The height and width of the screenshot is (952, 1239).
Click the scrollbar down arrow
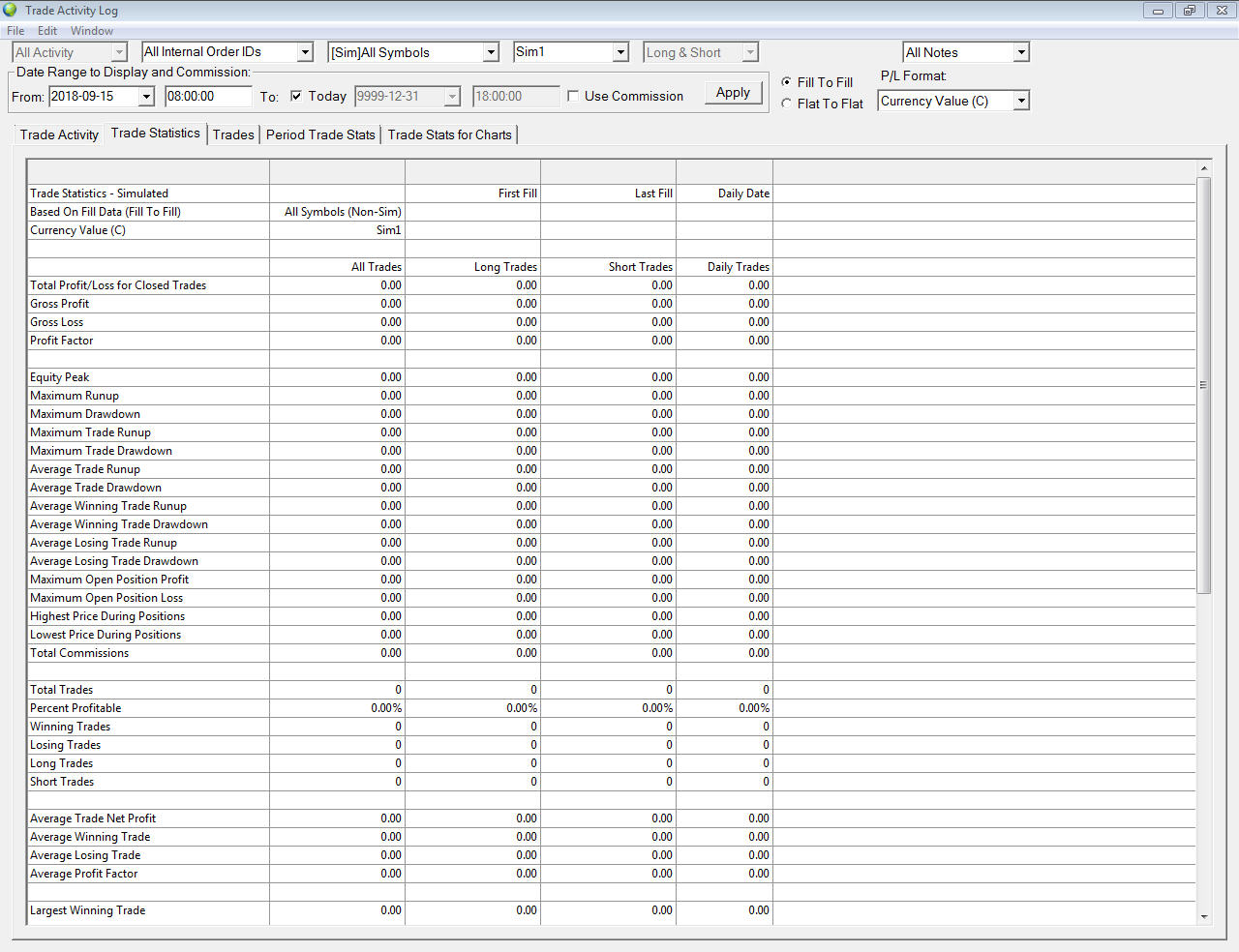click(1204, 916)
